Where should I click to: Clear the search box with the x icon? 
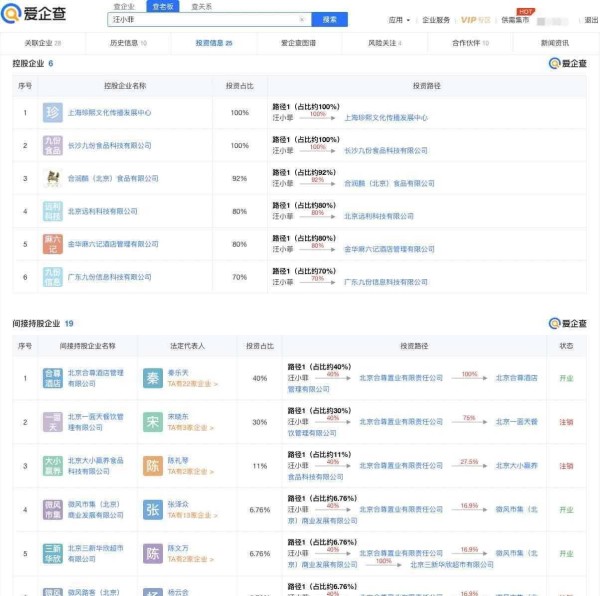point(302,20)
